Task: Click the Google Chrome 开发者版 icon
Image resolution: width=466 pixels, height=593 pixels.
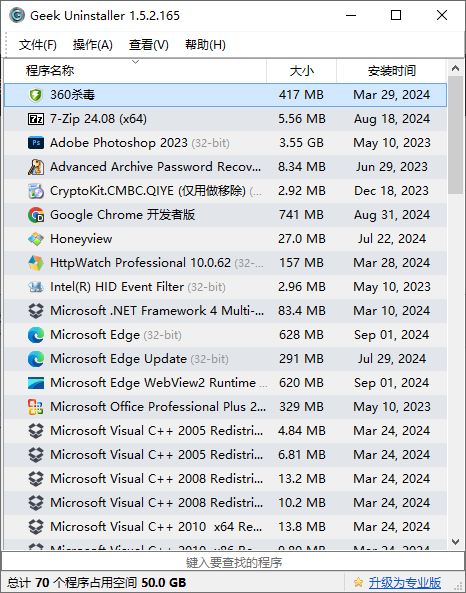Action: [36, 215]
